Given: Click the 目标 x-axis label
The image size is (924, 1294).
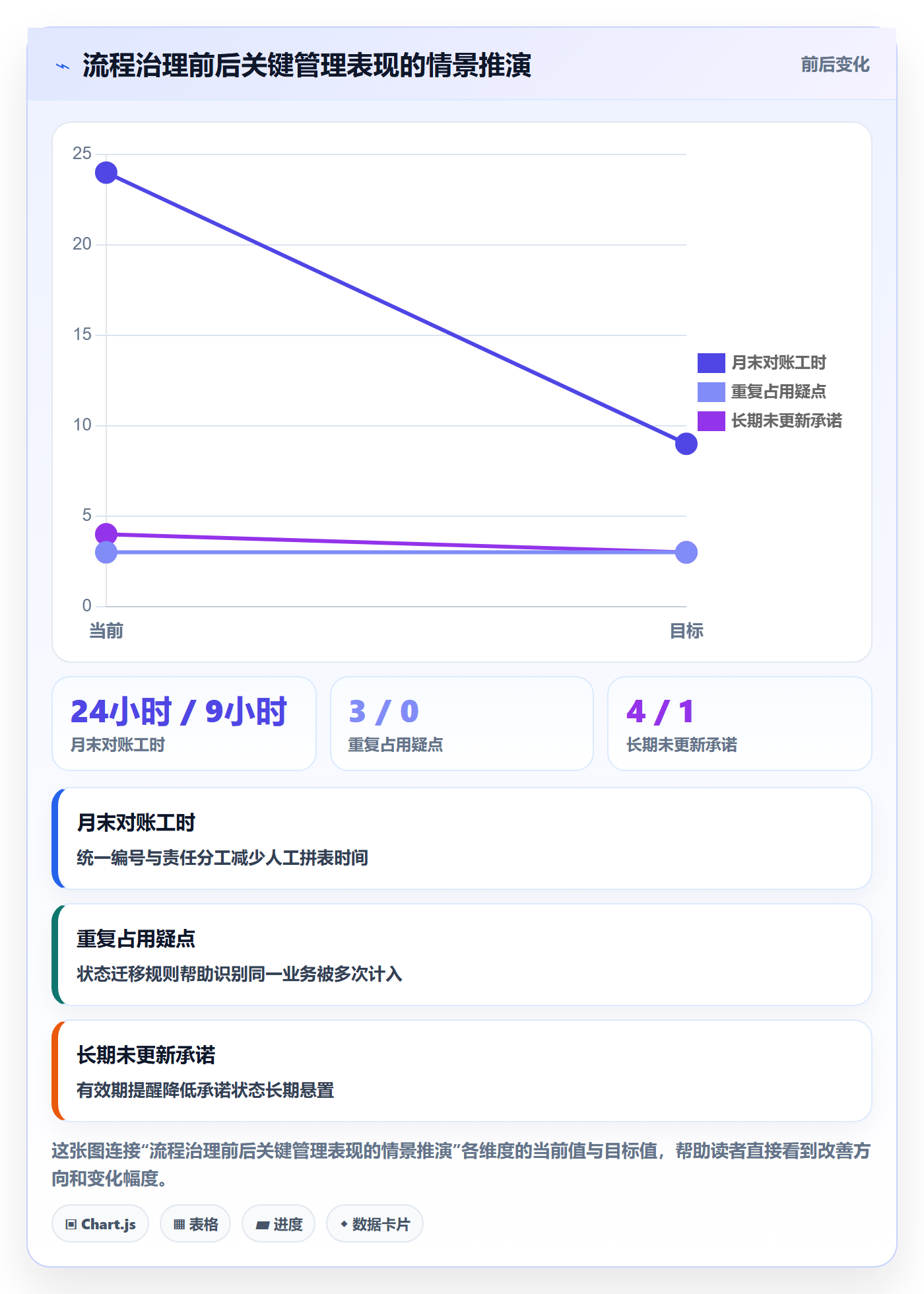Looking at the screenshot, I should click(x=686, y=631).
